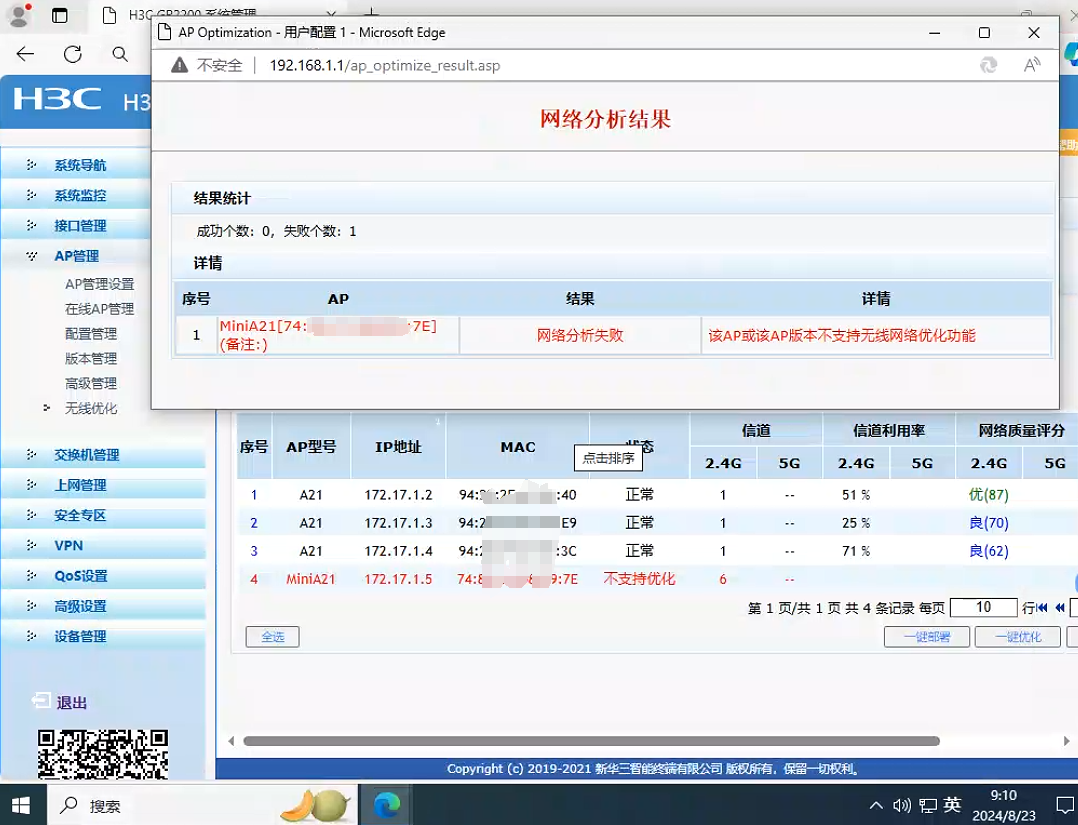
Task: Click the rows-per-page input field
Action: (x=983, y=607)
